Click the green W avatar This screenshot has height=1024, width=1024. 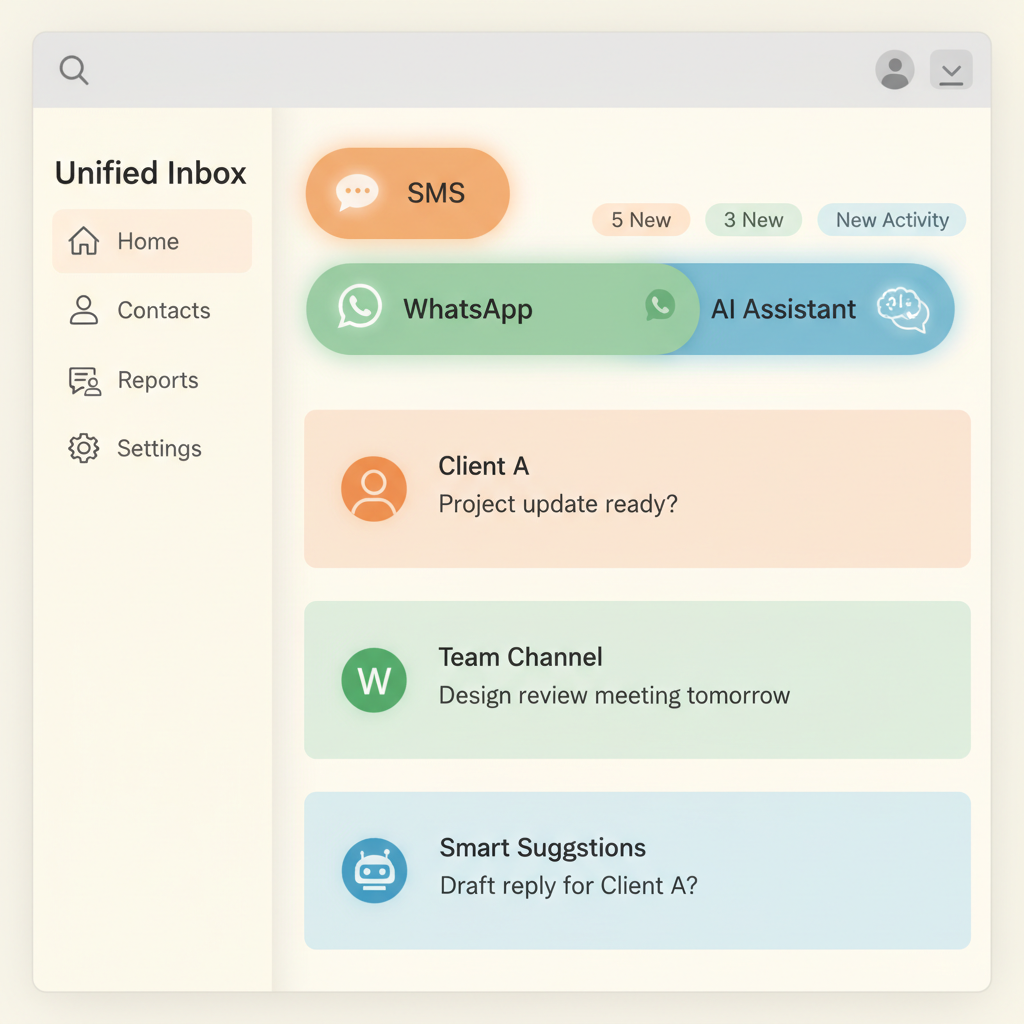374,680
